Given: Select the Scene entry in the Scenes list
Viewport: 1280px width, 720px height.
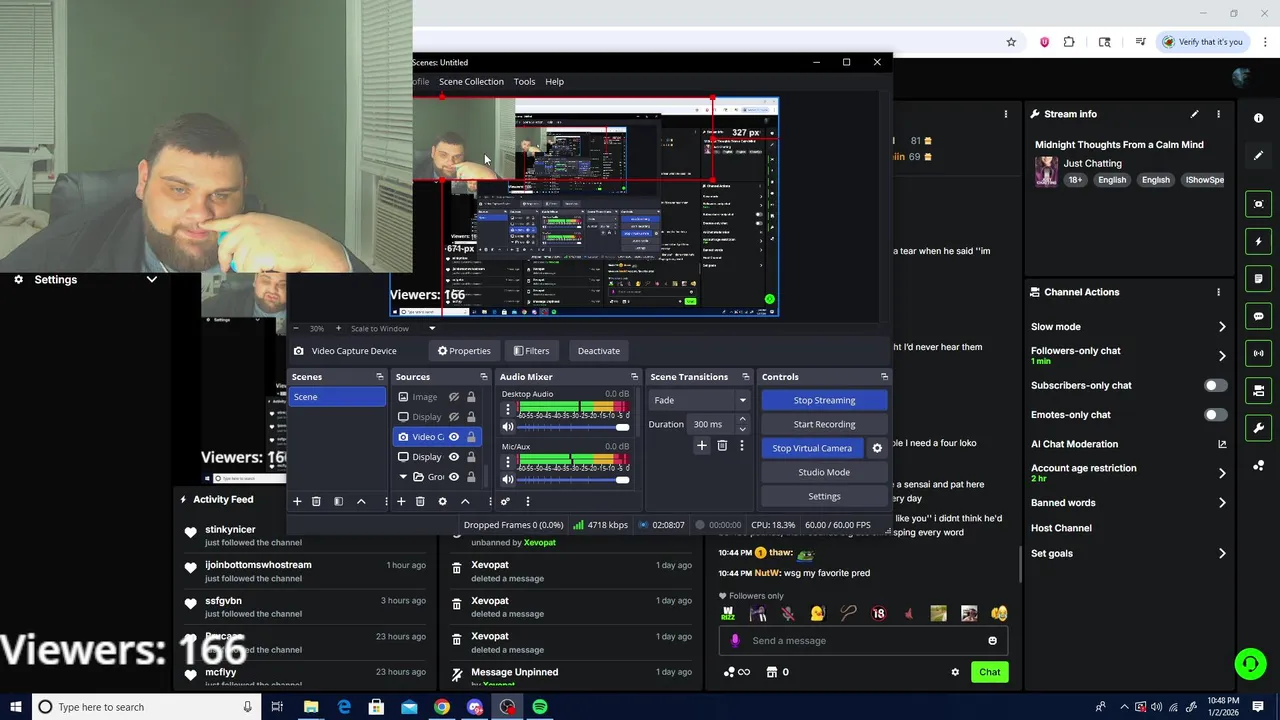Looking at the screenshot, I should pos(337,397).
